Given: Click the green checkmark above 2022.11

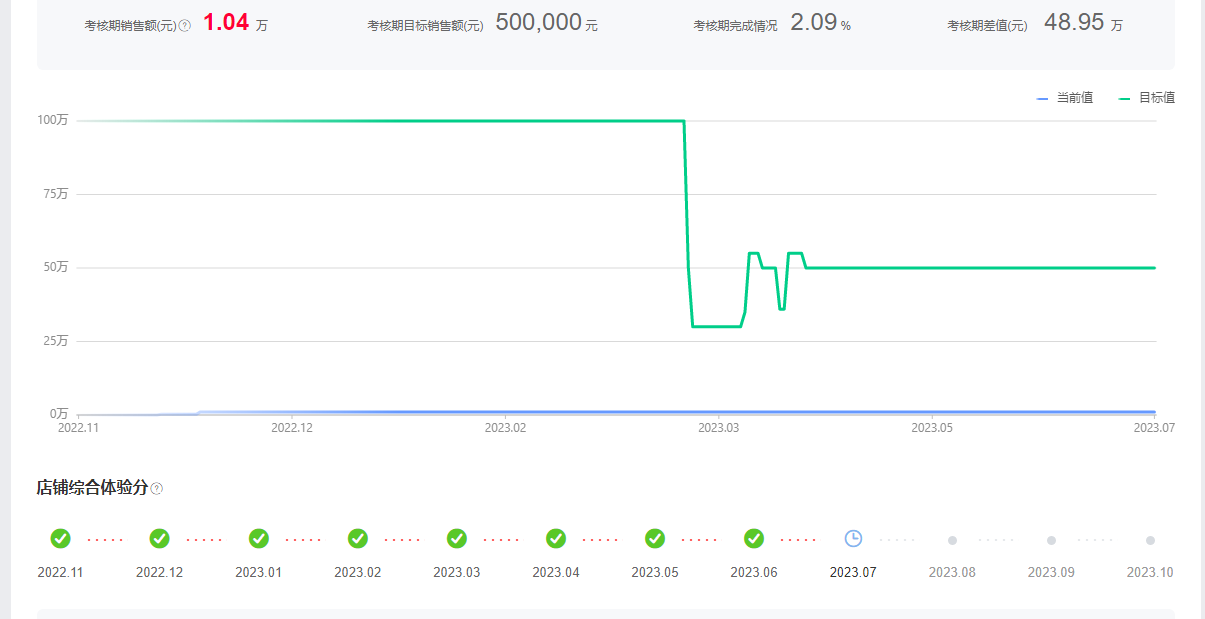Looking at the screenshot, I should (60, 538).
